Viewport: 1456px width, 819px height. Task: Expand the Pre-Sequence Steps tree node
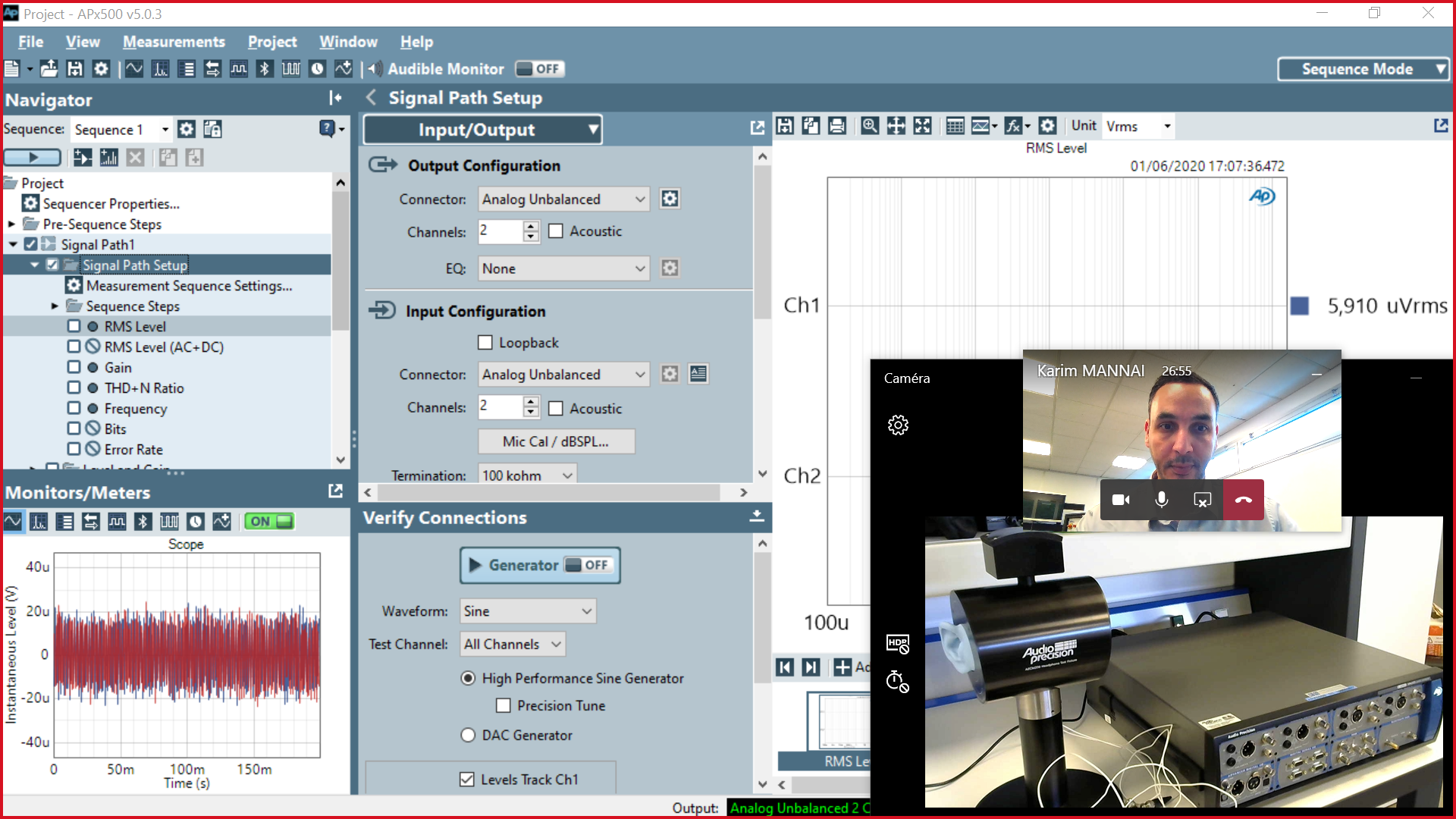(11, 224)
